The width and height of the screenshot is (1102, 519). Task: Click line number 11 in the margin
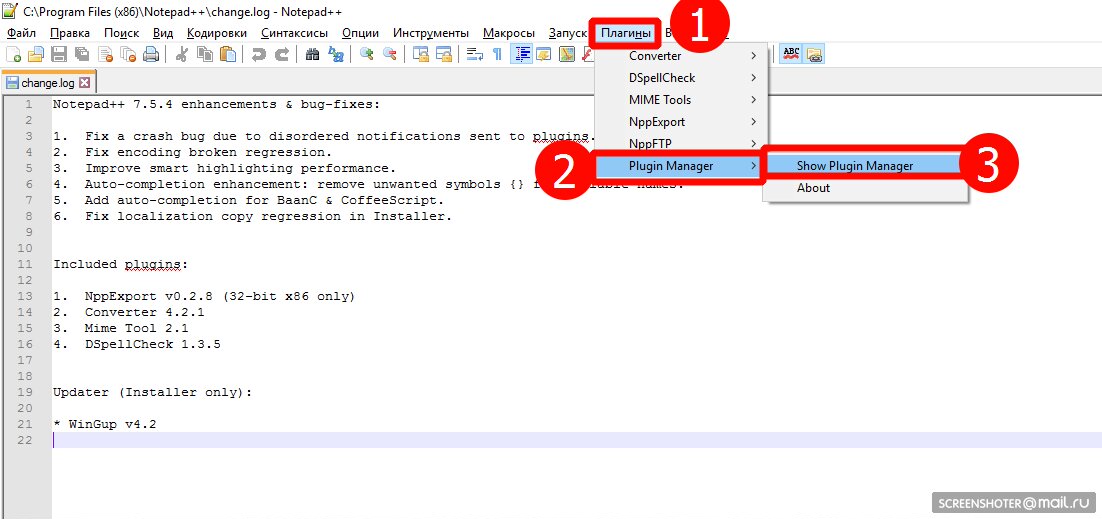[25, 264]
